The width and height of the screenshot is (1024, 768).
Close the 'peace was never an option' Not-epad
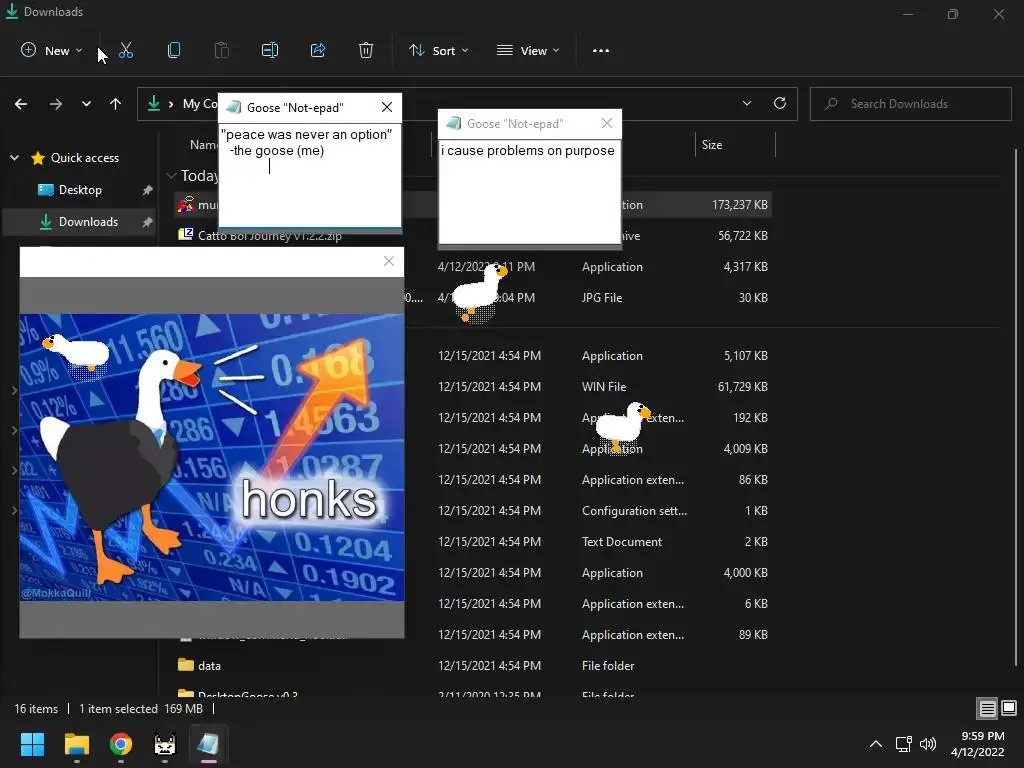click(x=387, y=107)
